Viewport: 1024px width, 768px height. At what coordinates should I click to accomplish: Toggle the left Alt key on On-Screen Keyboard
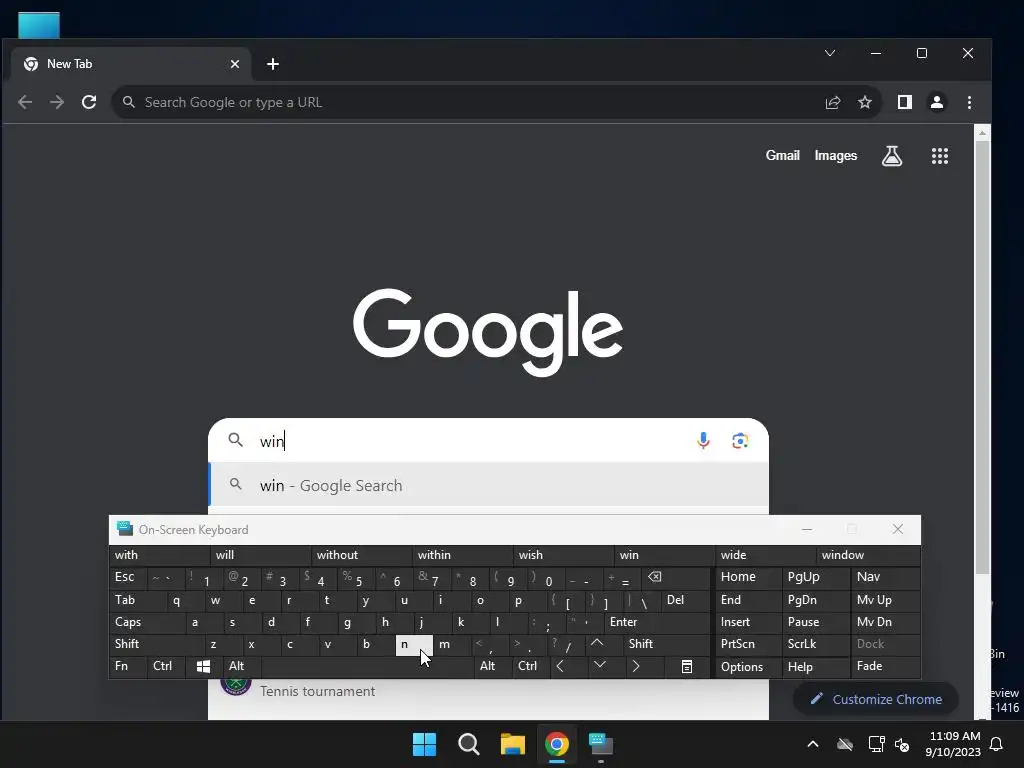pos(242,666)
